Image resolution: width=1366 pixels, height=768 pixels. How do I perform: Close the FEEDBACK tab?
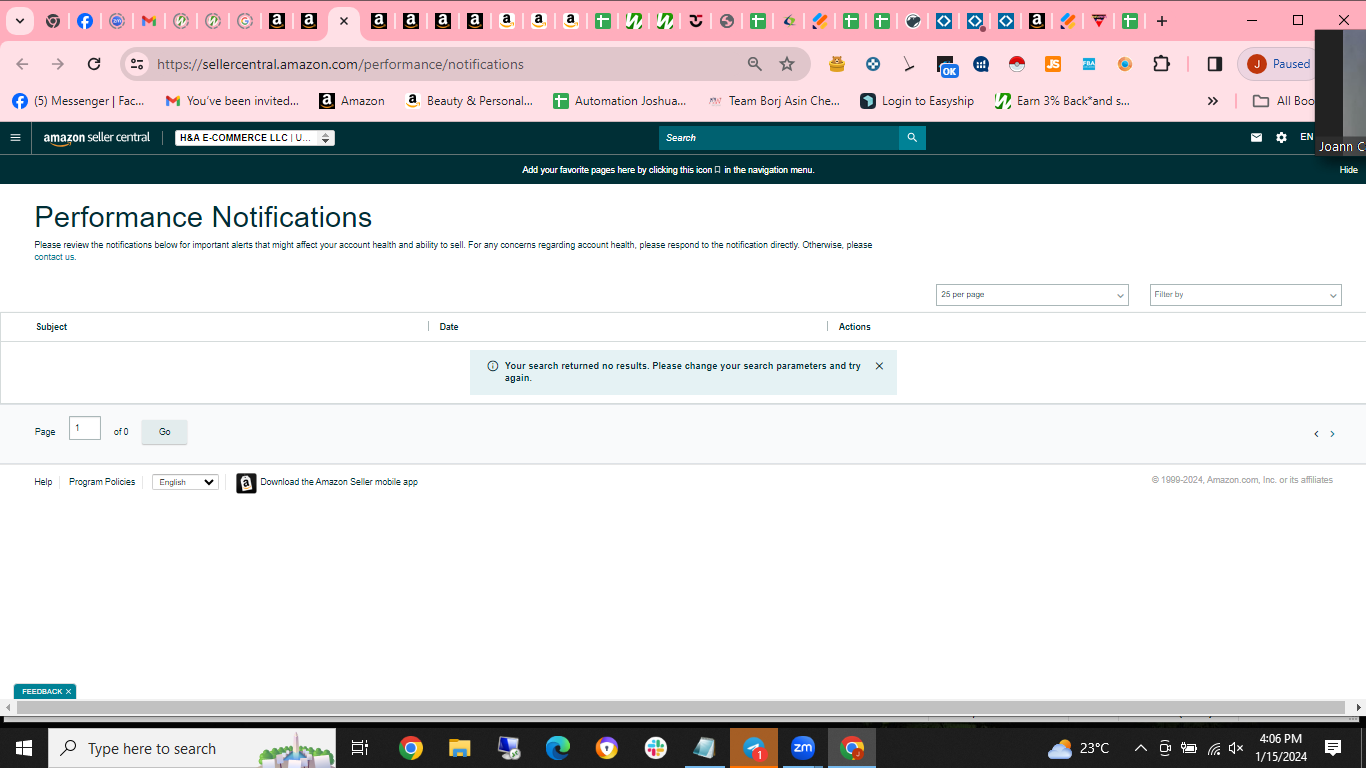[x=68, y=692]
